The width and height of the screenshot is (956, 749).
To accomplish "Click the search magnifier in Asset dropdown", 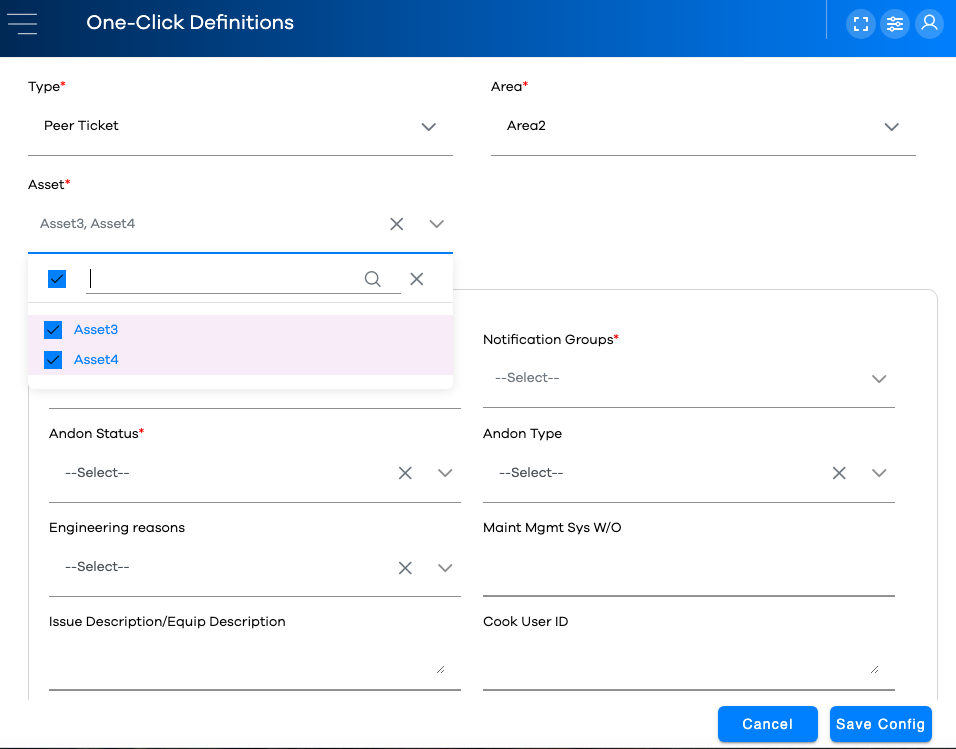I will [x=373, y=279].
